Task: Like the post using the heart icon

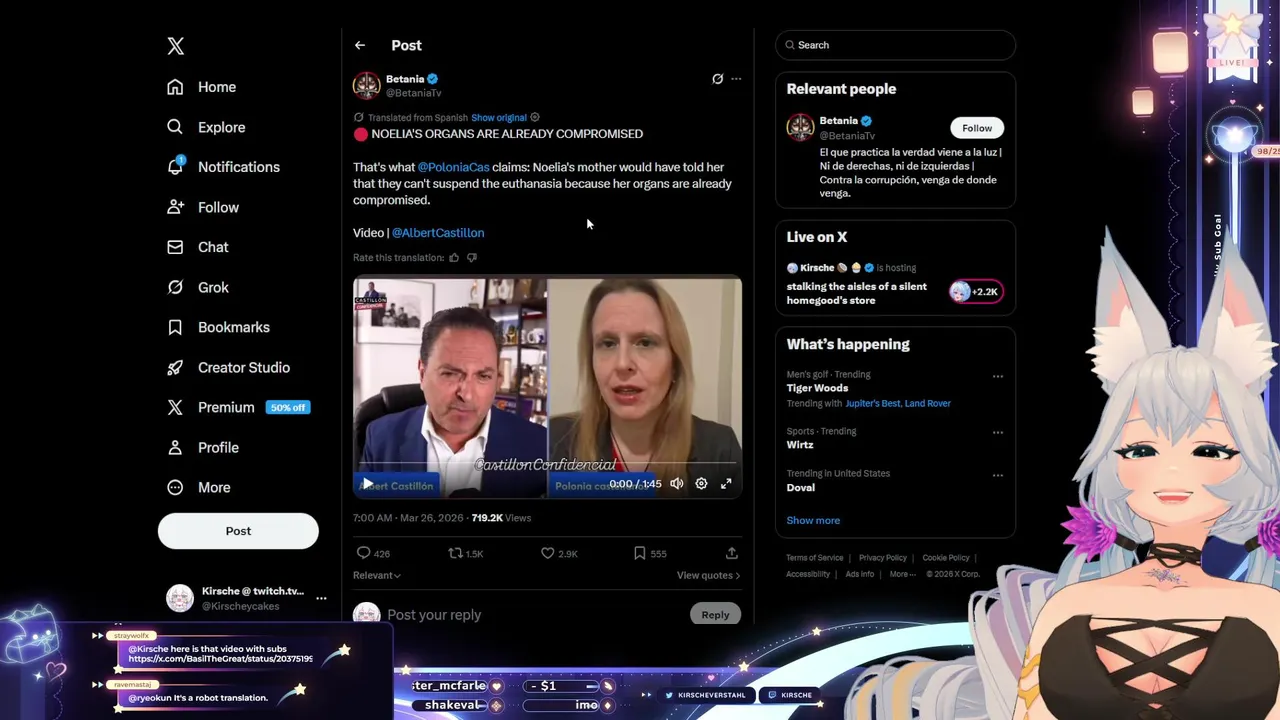Action: click(547, 553)
